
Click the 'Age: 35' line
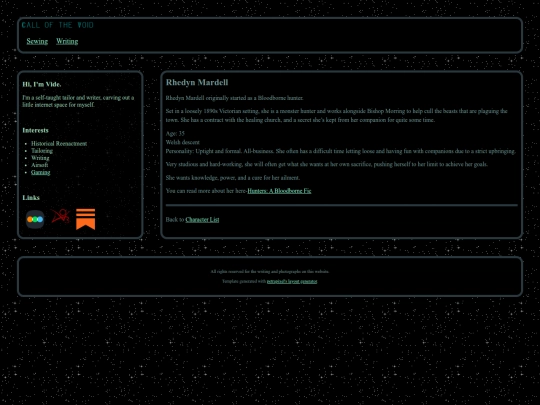tap(175, 134)
